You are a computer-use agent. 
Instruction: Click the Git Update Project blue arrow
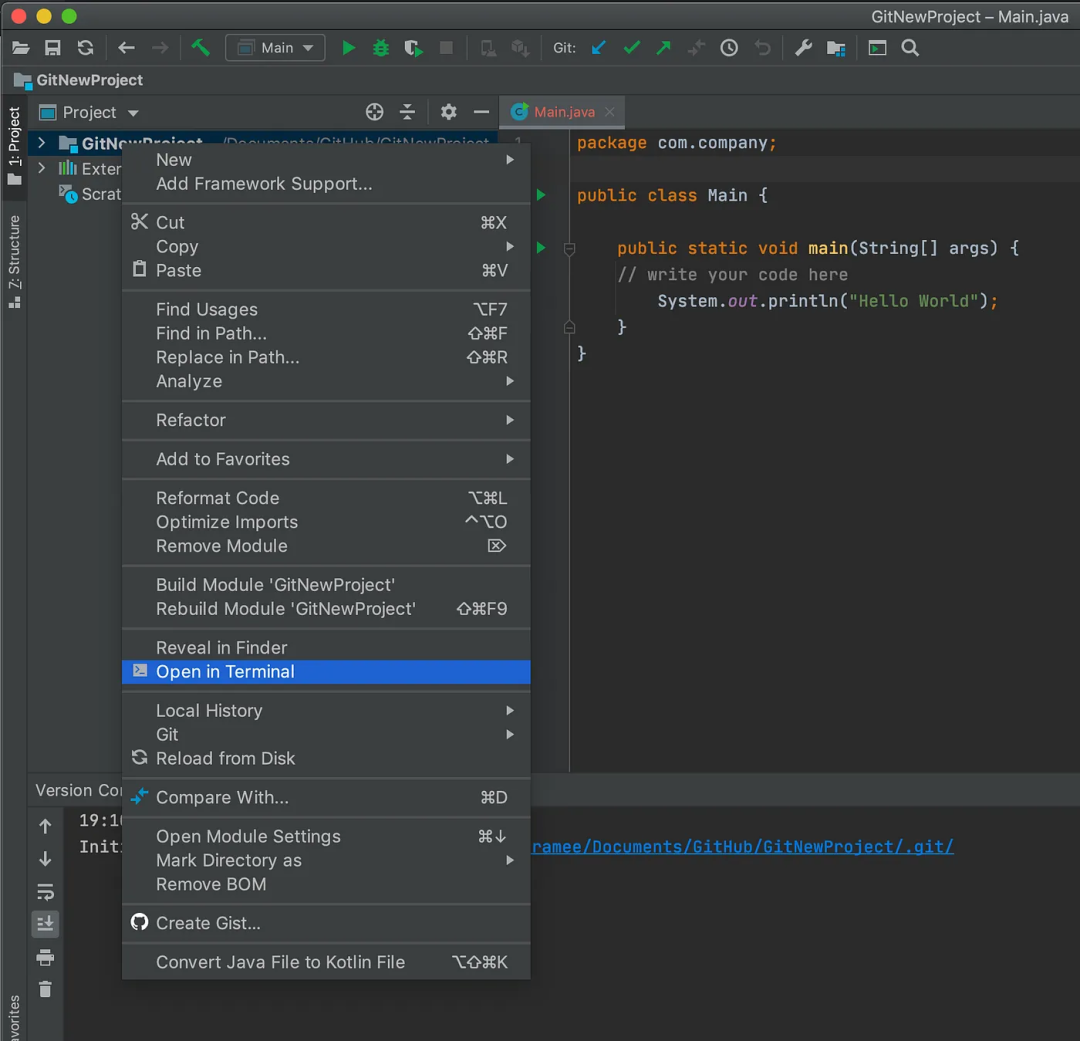pos(599,48)
